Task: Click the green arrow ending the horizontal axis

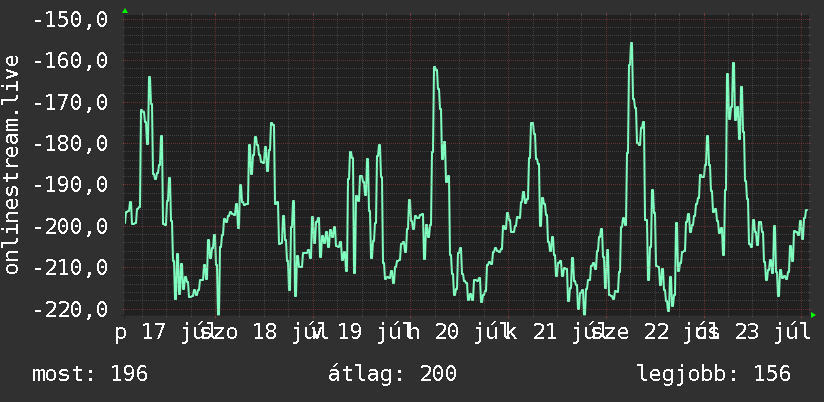Action: pyautogui.click(x=813, y=315)
